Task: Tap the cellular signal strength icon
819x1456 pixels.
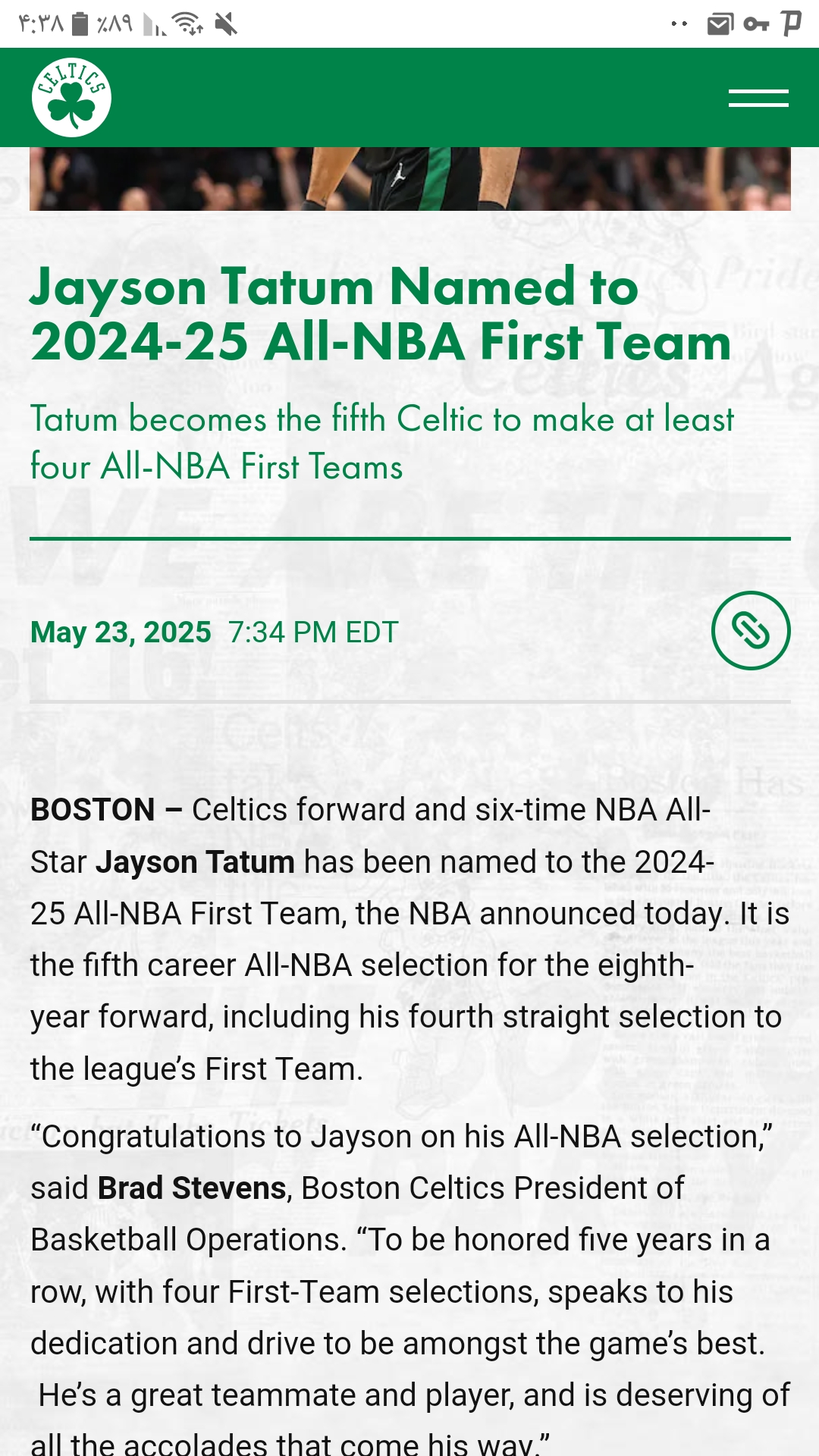Action: pos(155,25)
